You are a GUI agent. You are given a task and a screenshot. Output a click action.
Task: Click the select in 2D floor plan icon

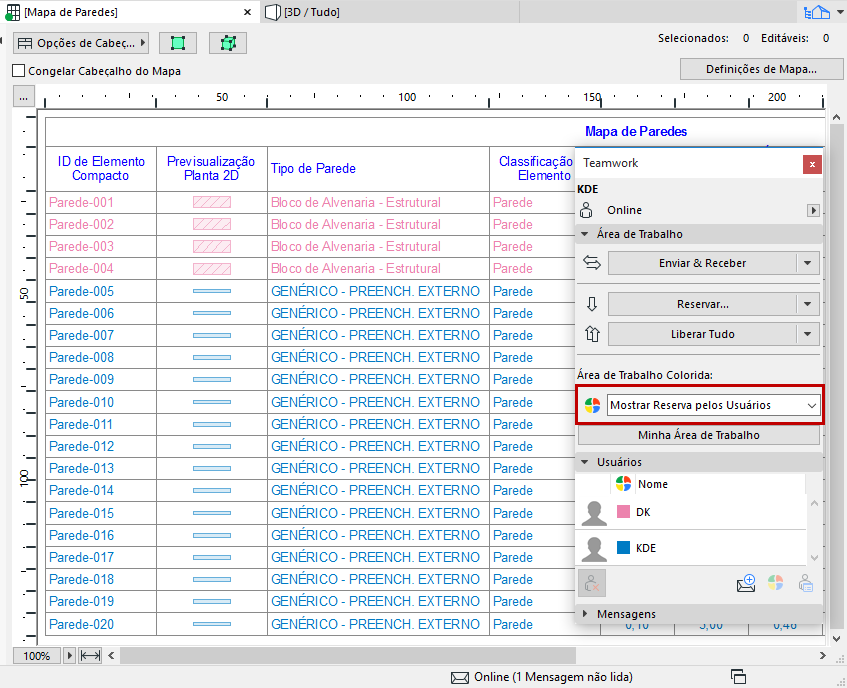coord(177,43)
